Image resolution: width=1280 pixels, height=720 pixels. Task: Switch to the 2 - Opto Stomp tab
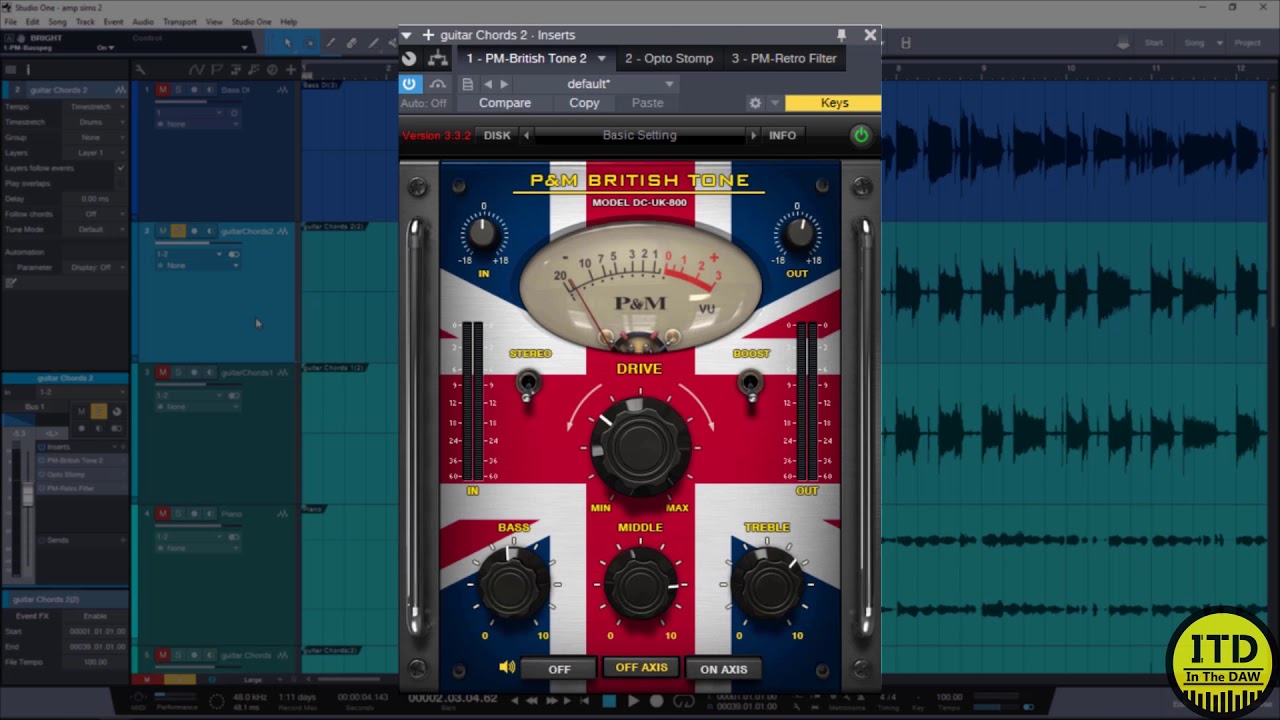(x=669, y=58)
